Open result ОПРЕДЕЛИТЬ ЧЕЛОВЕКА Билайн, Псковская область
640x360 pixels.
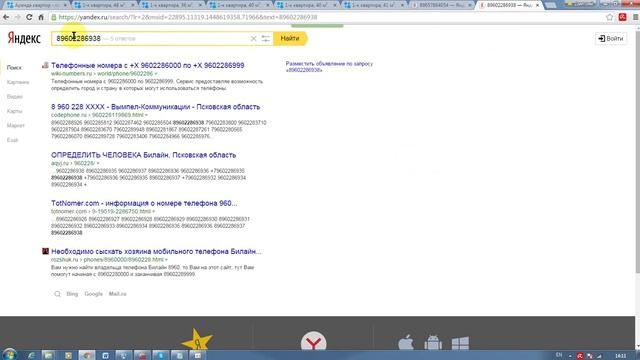click(144, 155)
